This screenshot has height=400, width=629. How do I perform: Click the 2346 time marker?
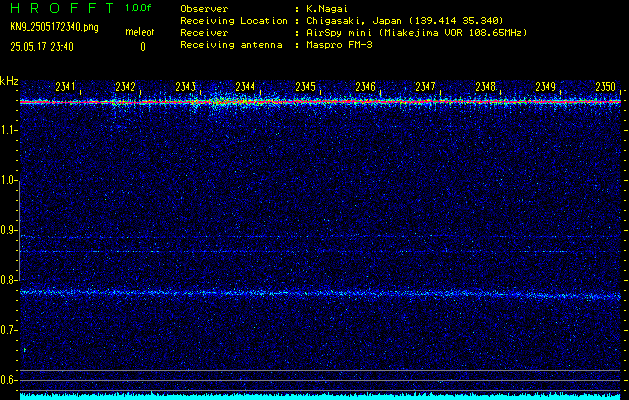coord(365,87)
